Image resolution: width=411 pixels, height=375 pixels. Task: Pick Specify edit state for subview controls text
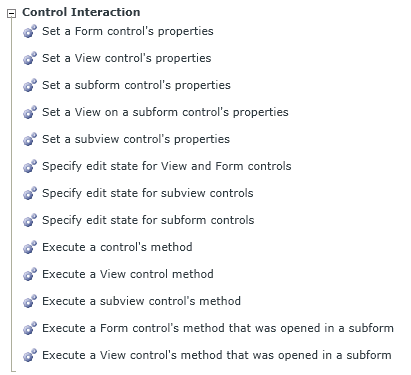(148, 193)
